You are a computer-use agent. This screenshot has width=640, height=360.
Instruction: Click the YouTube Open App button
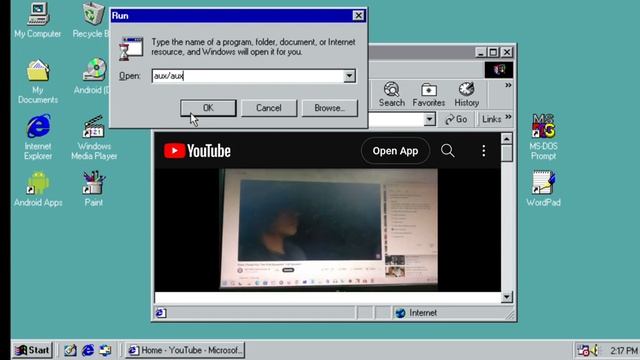[395, 151]
